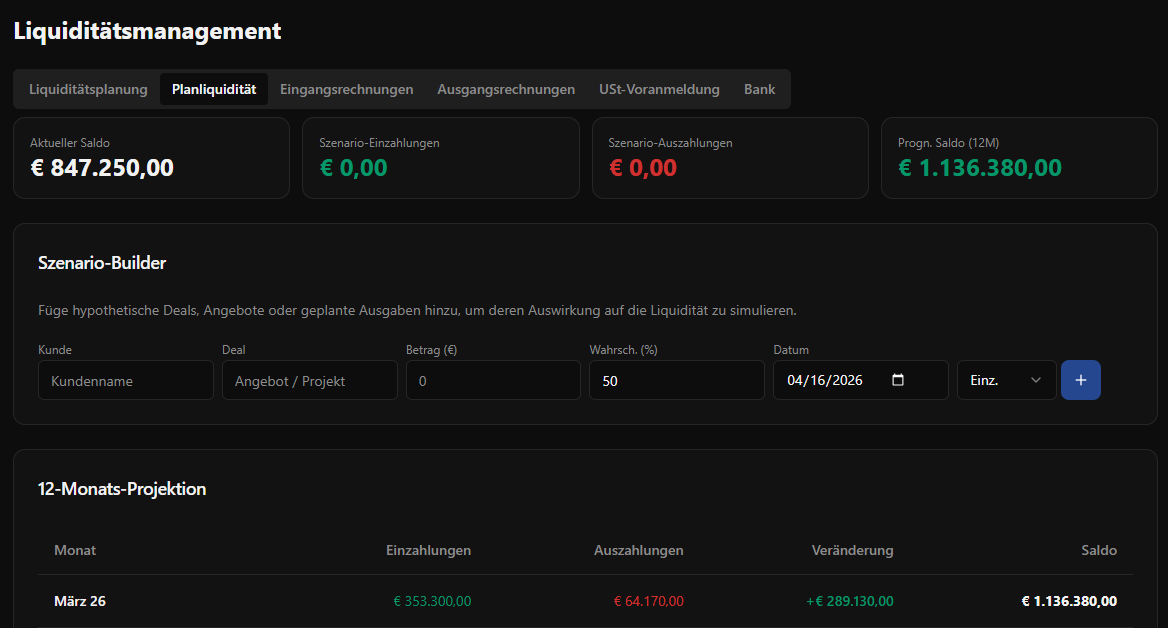Screen dimensions: 1168x628
Task: Add the scenario with the plus button
Action: 1080,380
